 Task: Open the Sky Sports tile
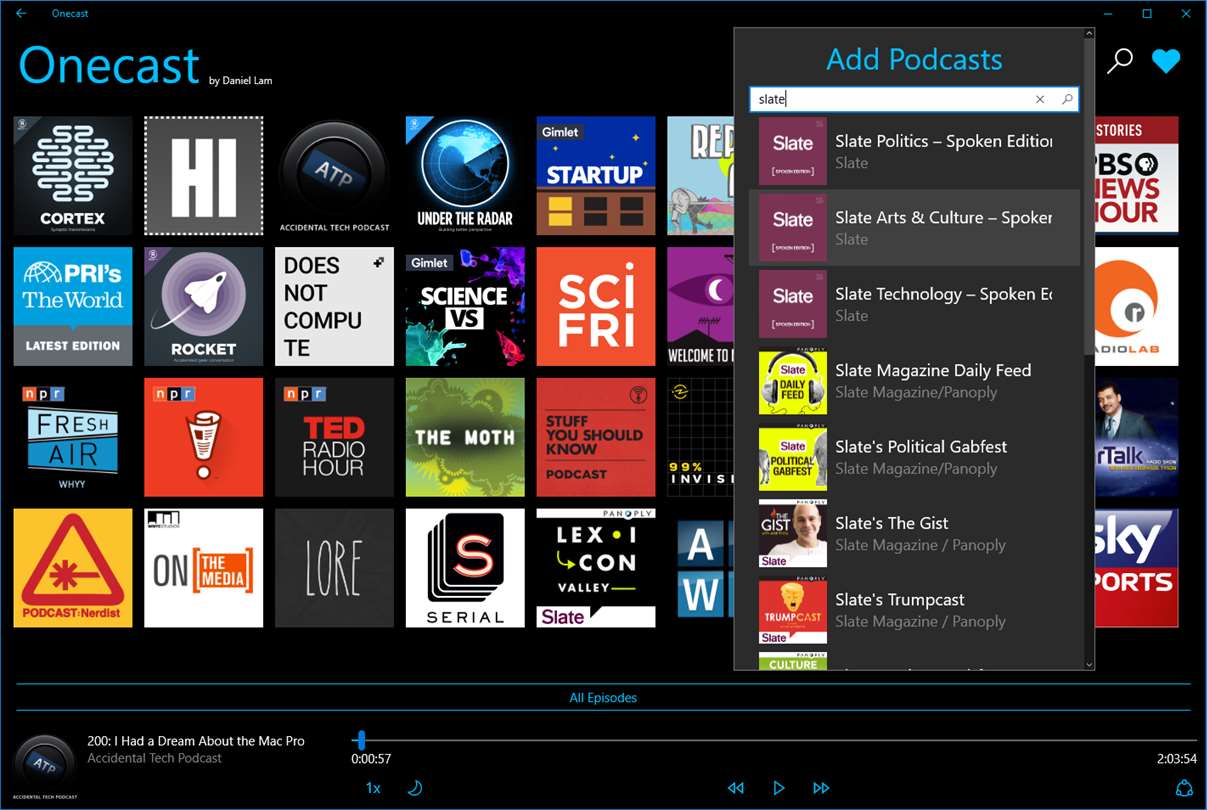1137,568
